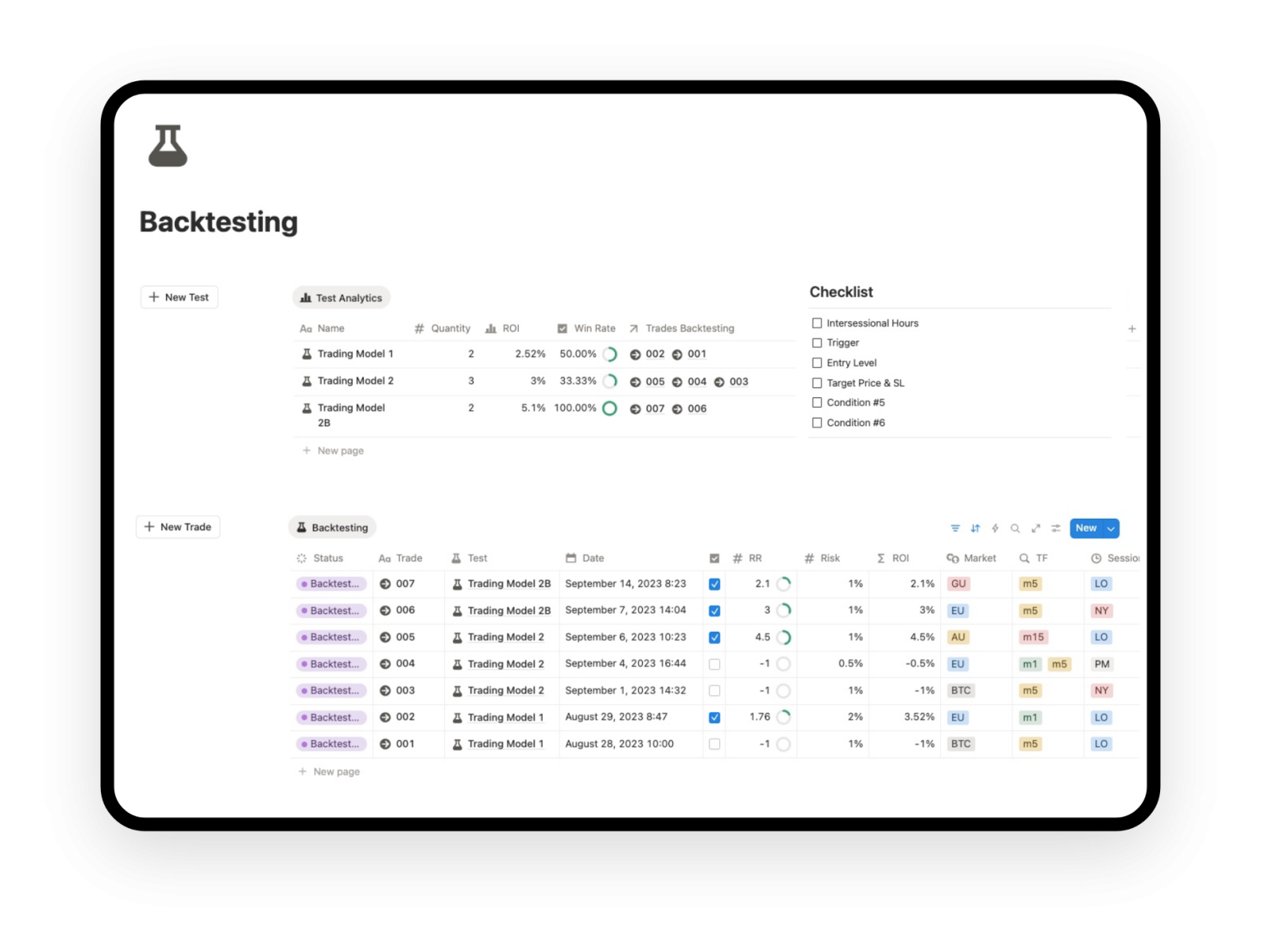Click the blue New button
Screen dimensions: 1261x952
coord(1086,529)
